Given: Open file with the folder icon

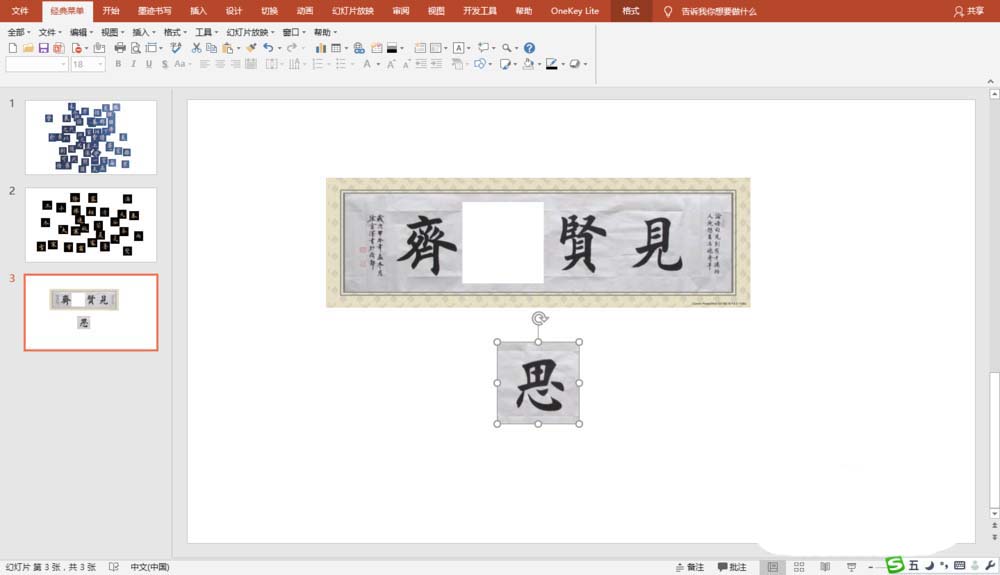Looking at the screenshot, I should (x=28, y=48).
